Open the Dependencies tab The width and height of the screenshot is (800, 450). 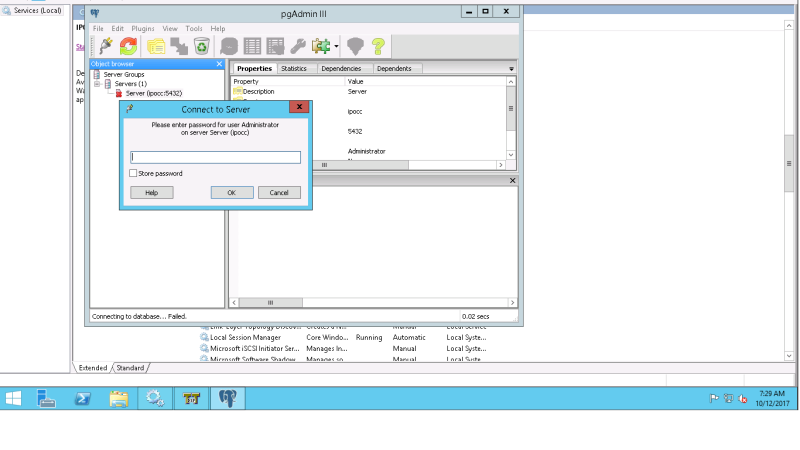[341, 68]
